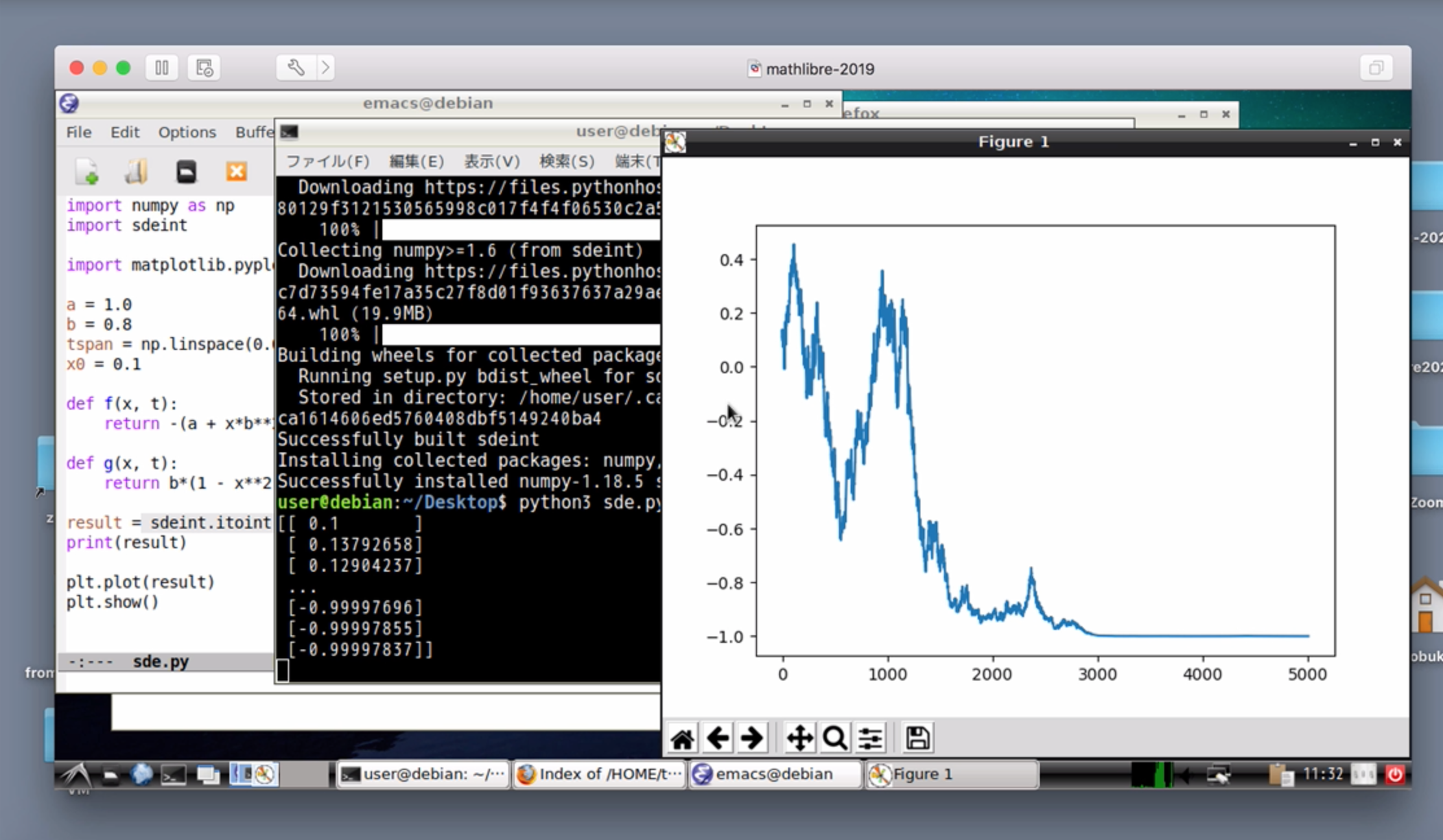Viewport: 1443px width, 840px height.
Task: Click the red power button in taskbar
Action: point(1395,775)
